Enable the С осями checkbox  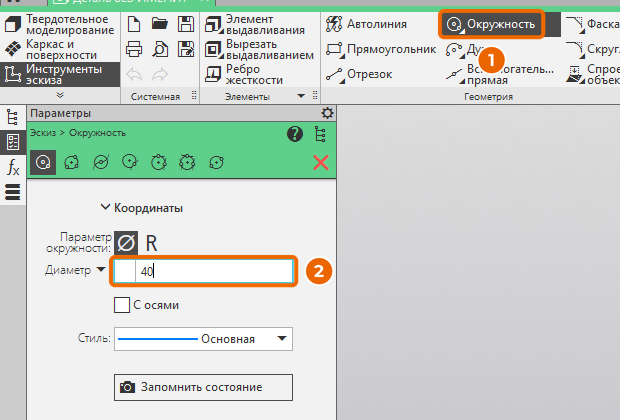pyautogui.click(x=122, y=305)
